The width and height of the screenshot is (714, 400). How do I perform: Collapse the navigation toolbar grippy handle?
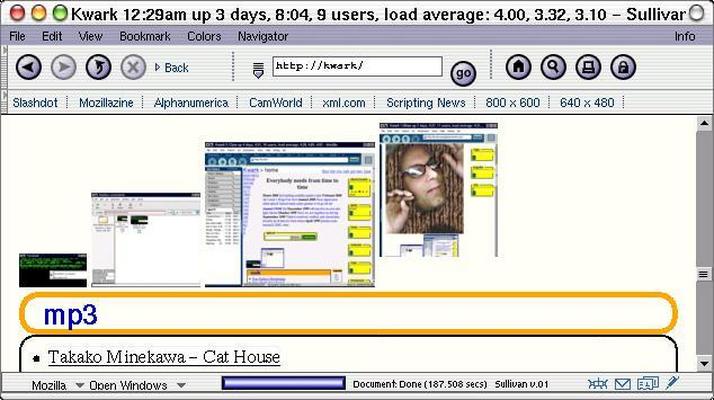[x=4, y=67]
